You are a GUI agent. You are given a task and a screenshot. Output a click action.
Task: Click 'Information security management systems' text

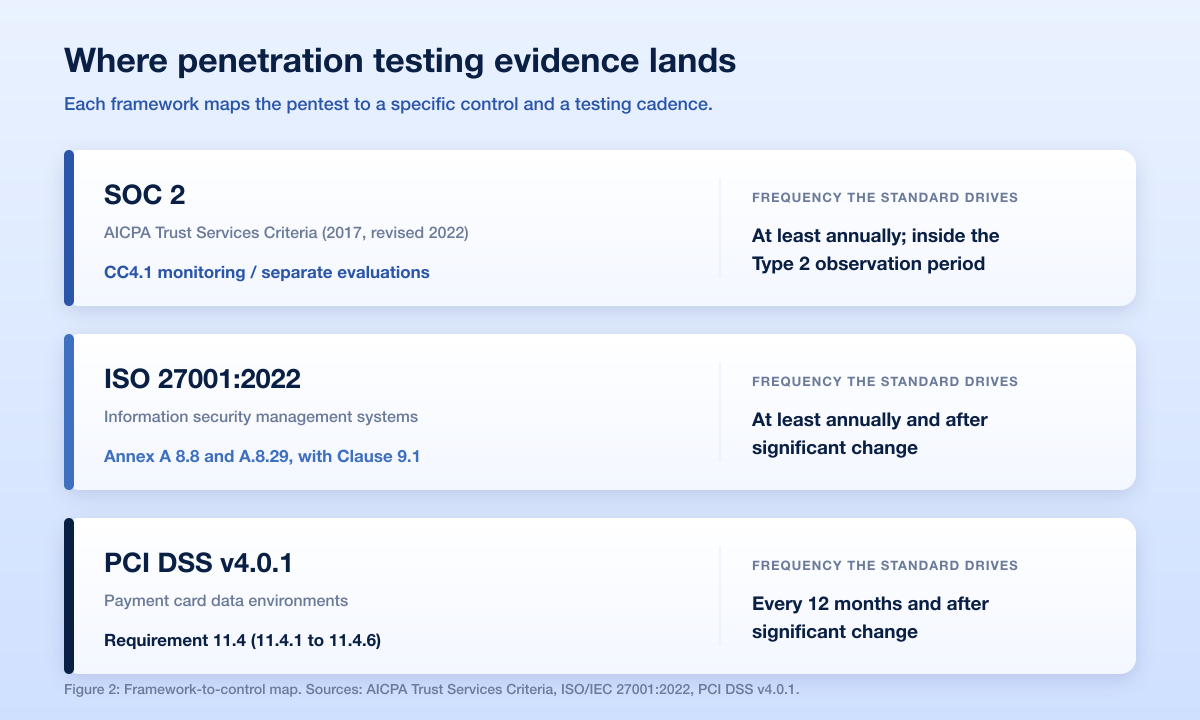click(261, 417)
